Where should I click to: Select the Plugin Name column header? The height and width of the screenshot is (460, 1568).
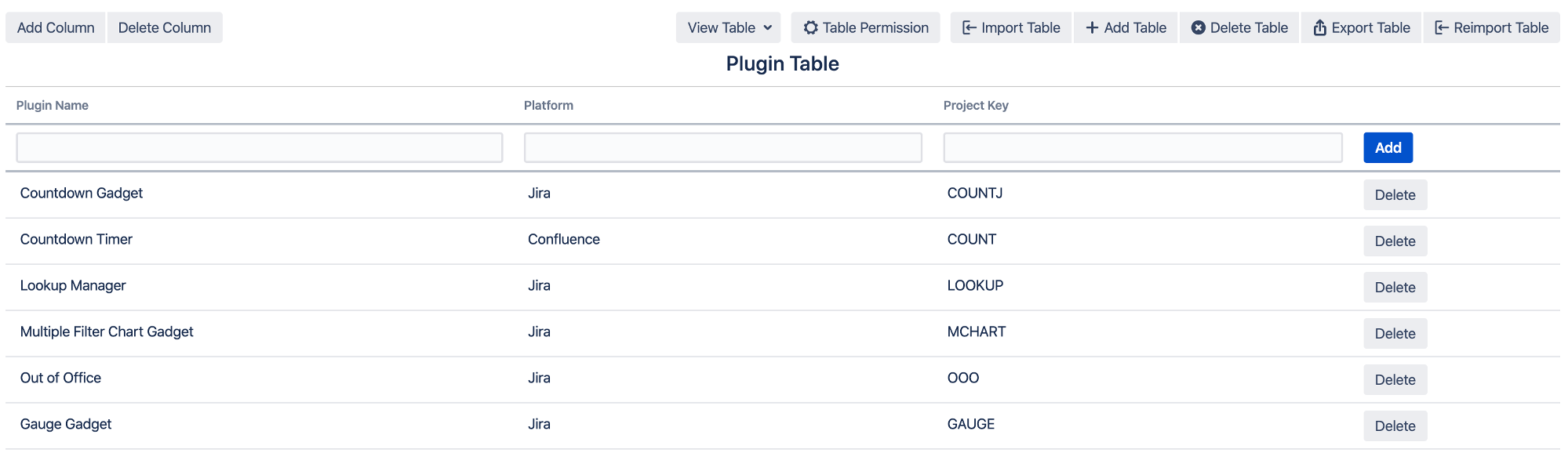pyautogui.click(x=53, y=106)
